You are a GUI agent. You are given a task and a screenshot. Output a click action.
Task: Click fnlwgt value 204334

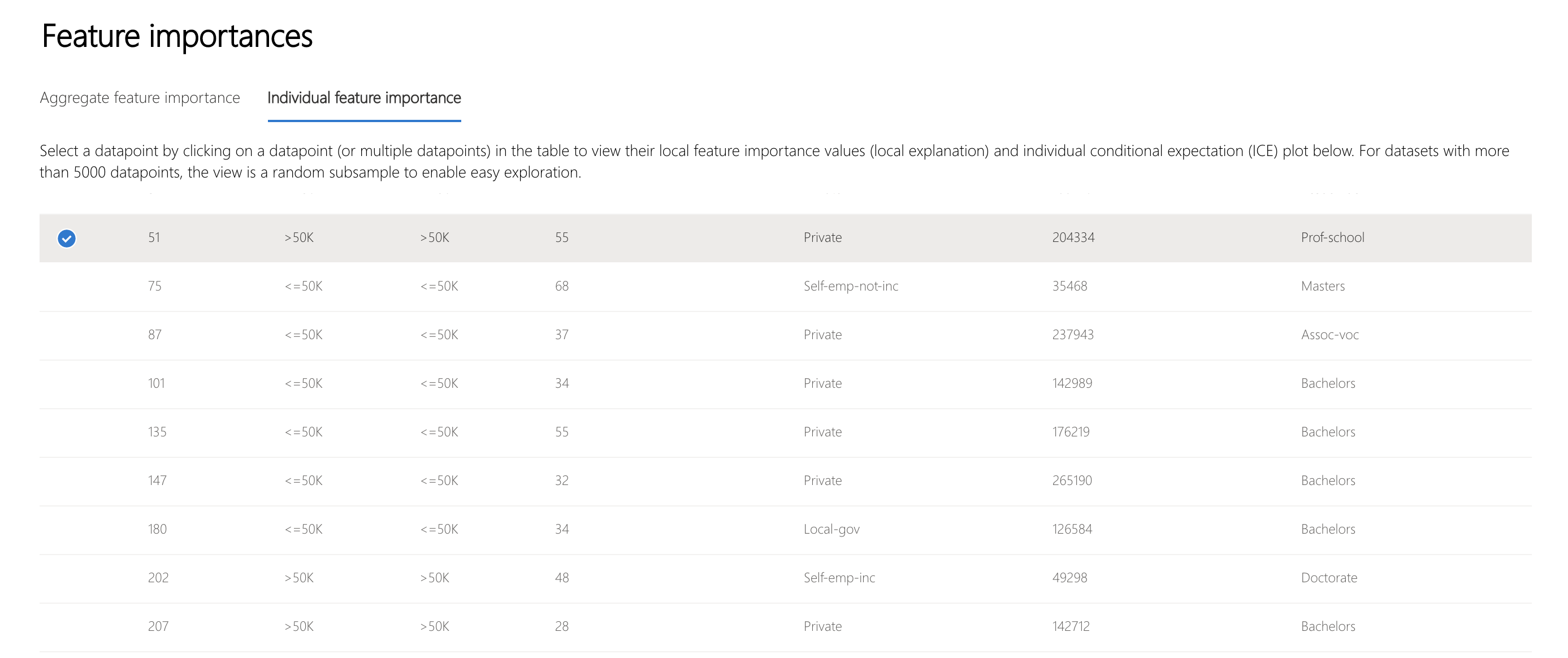(1073, 237)
